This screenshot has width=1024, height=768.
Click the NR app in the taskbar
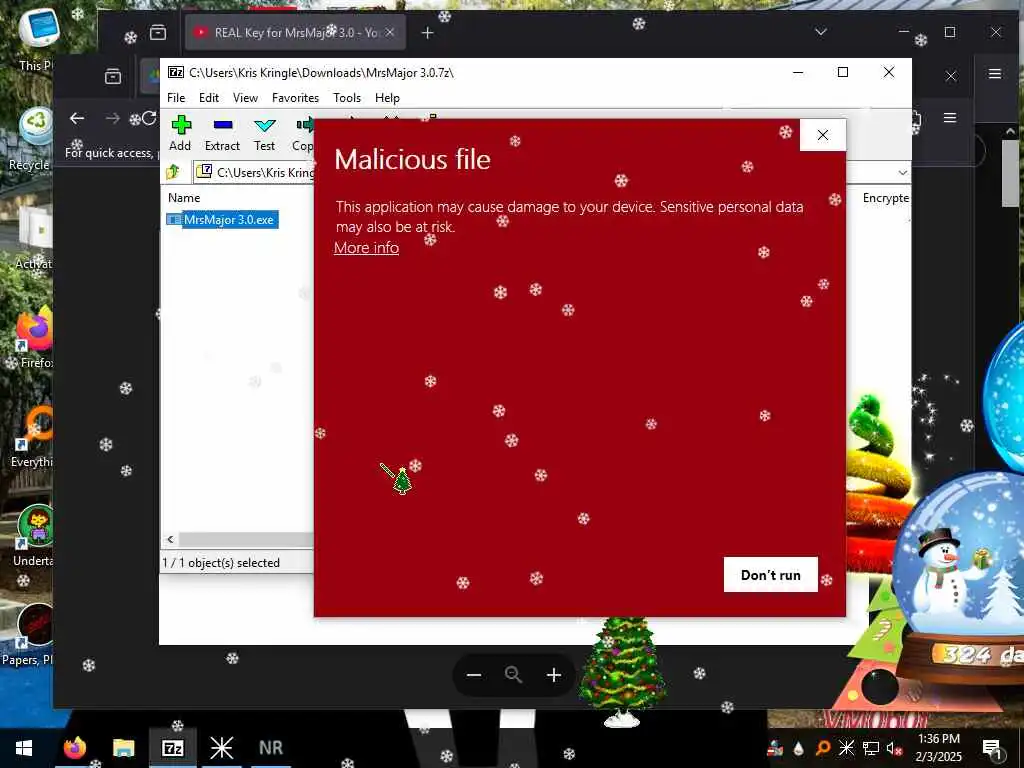click(270, 748)
